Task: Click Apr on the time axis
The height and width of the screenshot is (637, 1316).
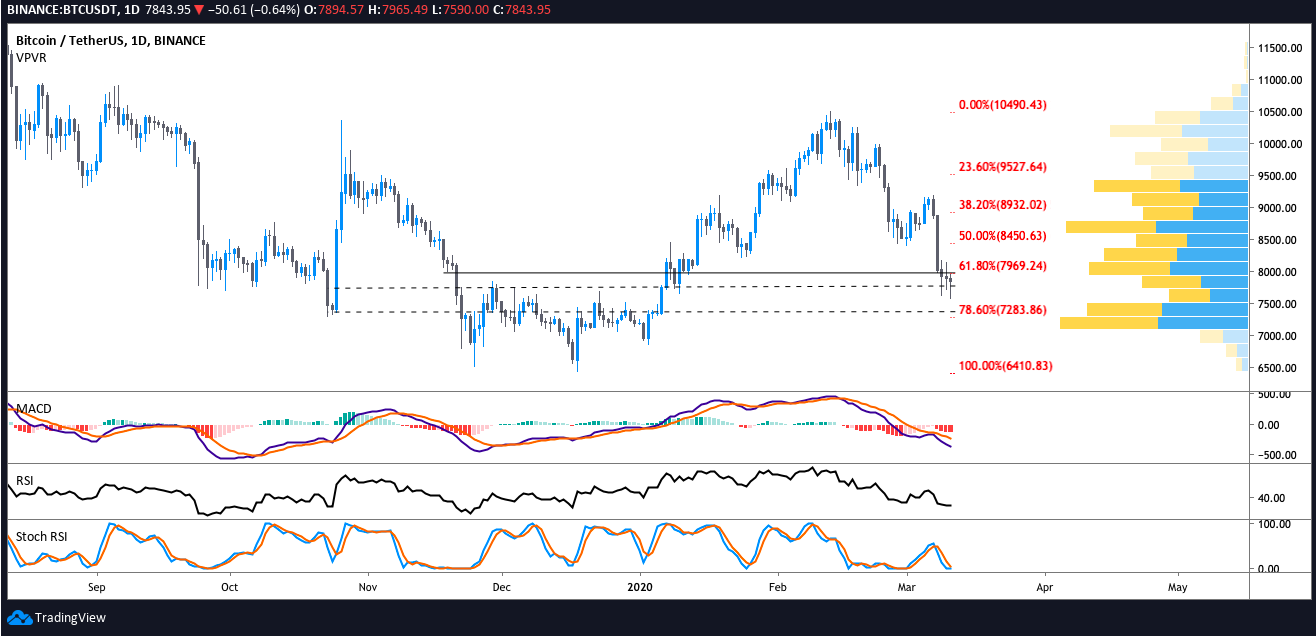Action: [x=1045, y=589]
